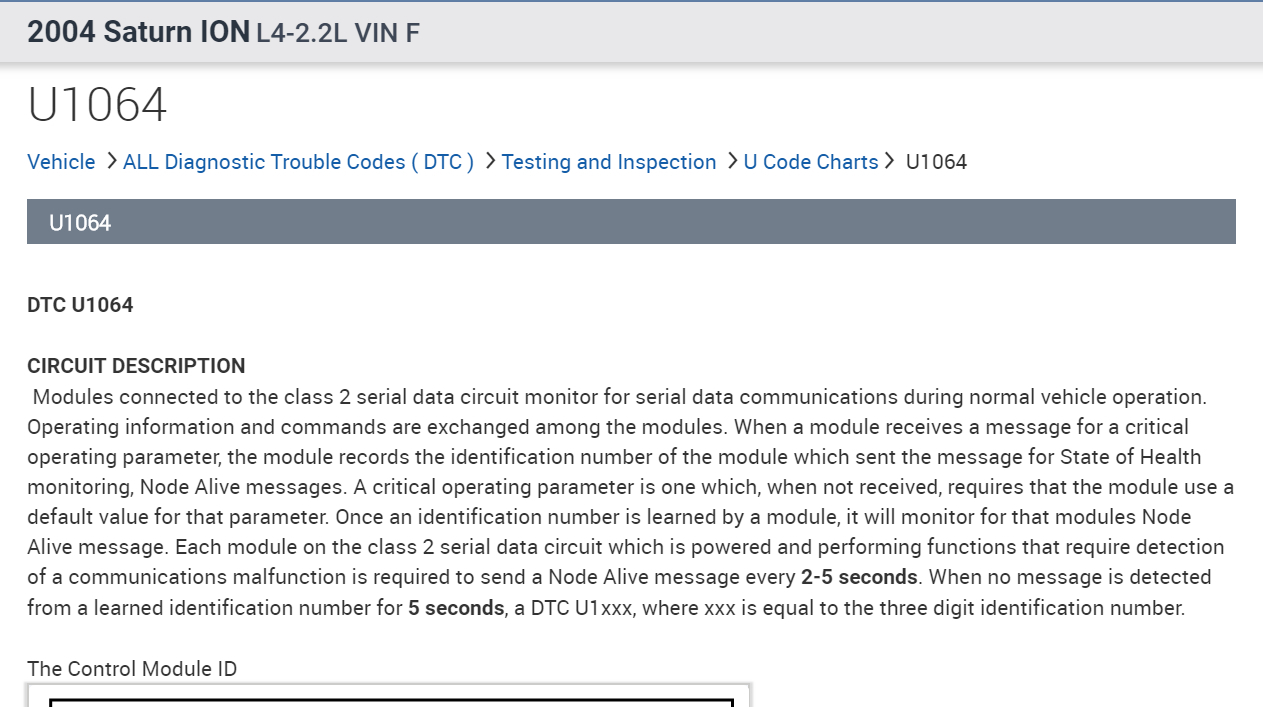Click chevron after Testing and Inspection

click(731, 161)
